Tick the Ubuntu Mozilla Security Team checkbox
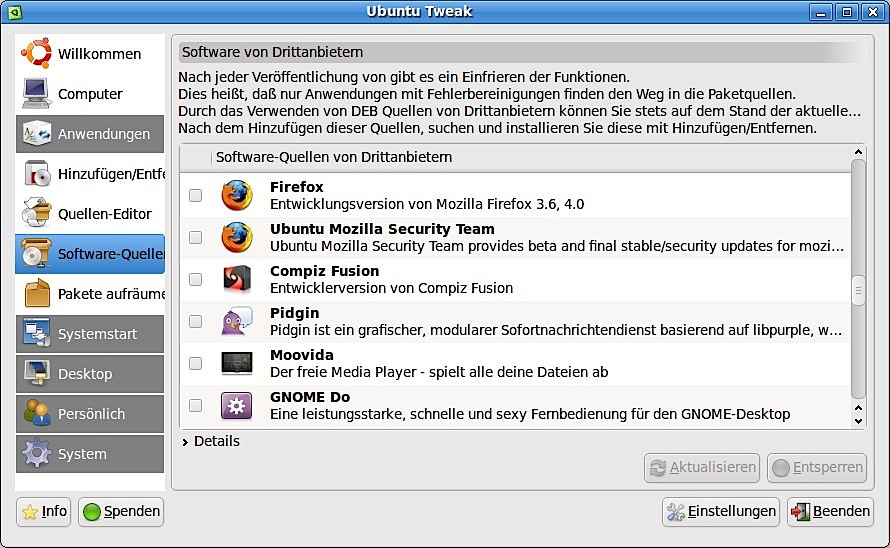This screenshot has height=548, width=890. pyautogui.click(x=195, y=237)
